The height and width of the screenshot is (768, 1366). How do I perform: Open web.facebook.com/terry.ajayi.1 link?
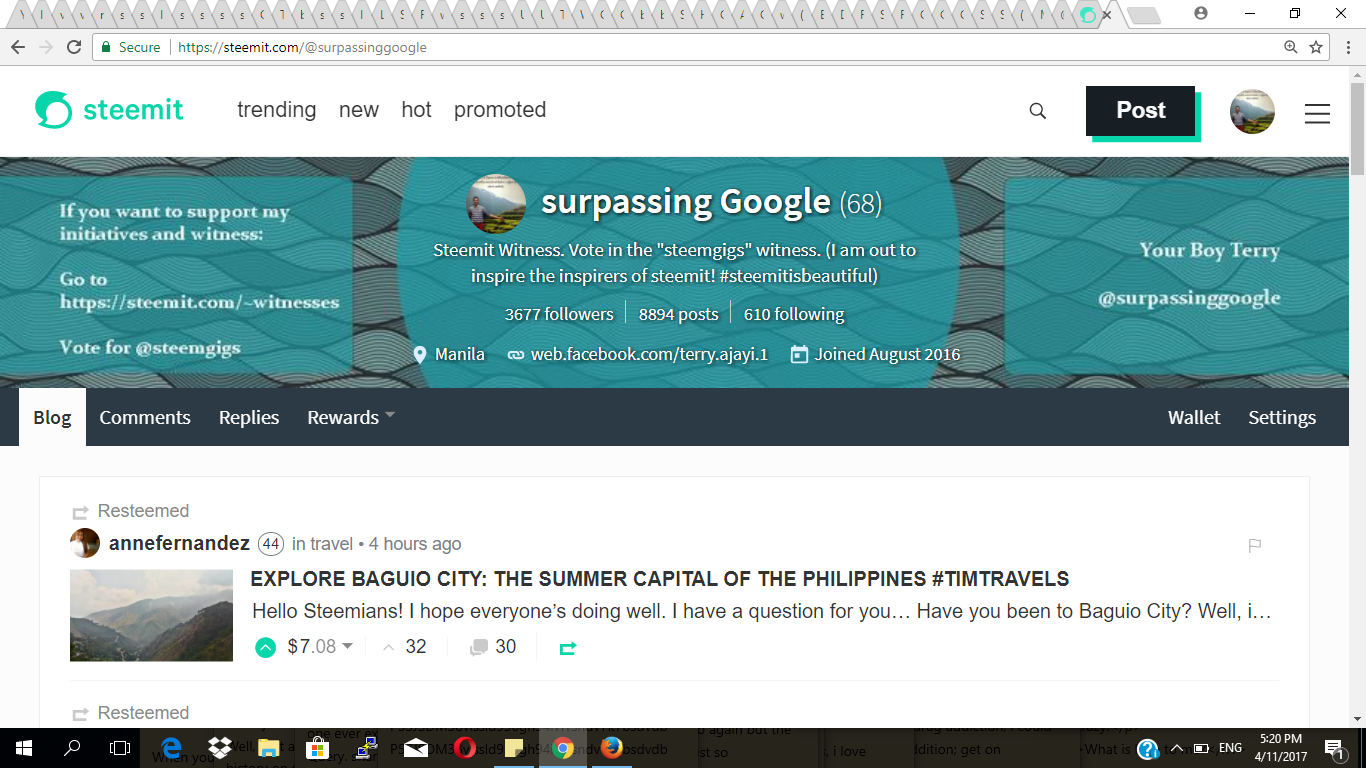pos(649,354)
